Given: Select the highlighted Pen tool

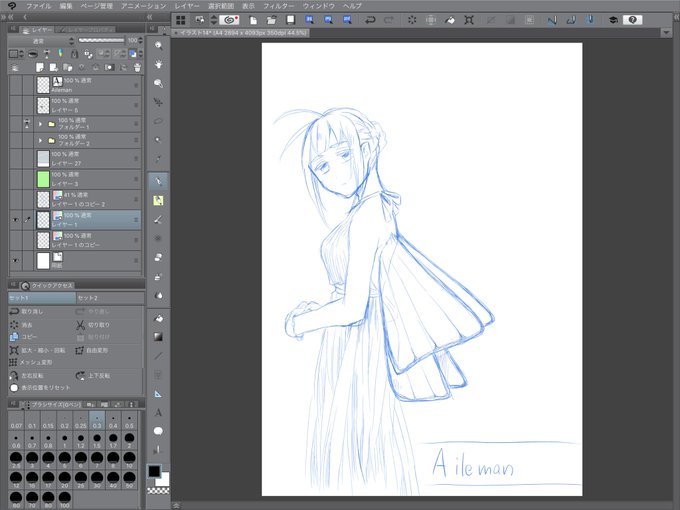Looking at the screenshot, I should pos(158,181).
